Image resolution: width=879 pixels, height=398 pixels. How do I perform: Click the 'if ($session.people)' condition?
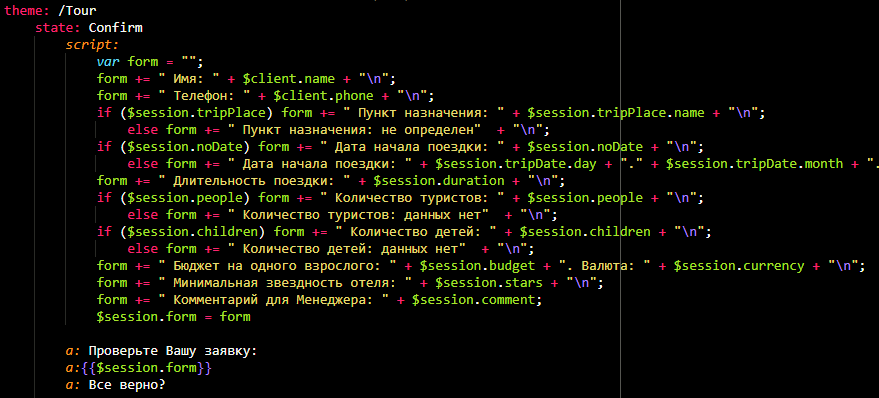click(173, 198)
